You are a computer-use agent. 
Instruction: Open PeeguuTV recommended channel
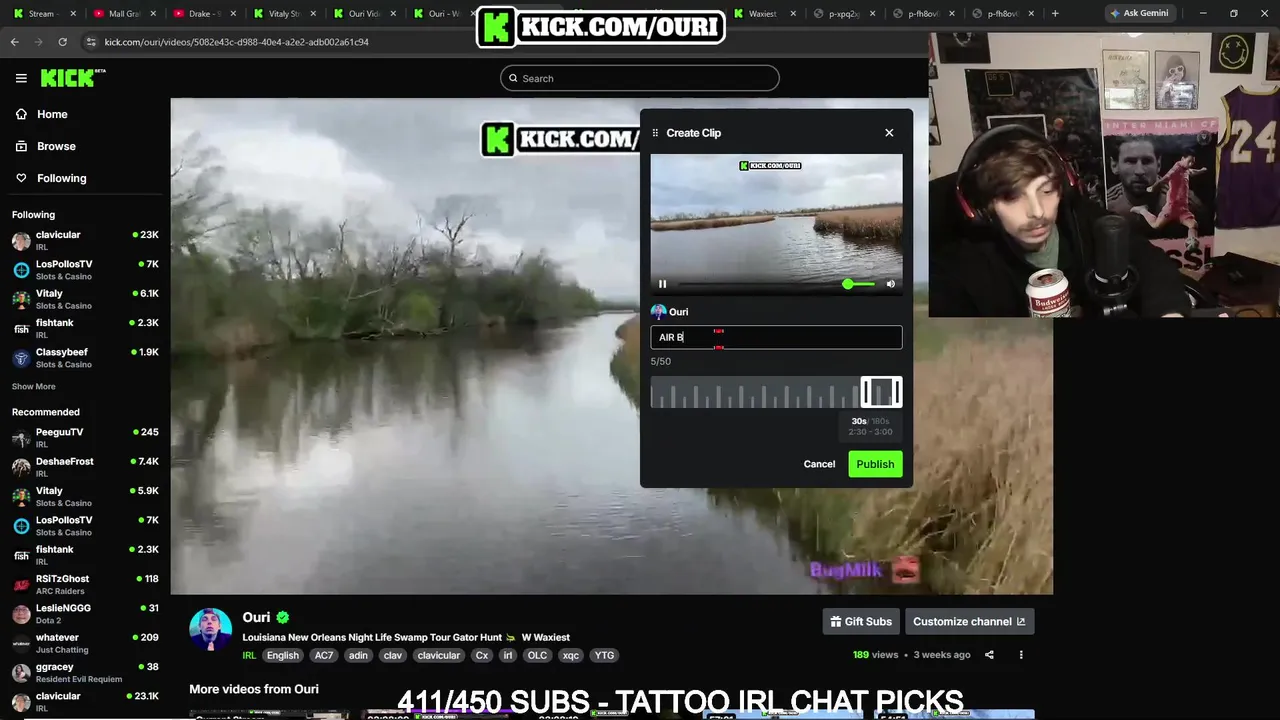pyautogui.click(x=85, y=438)
